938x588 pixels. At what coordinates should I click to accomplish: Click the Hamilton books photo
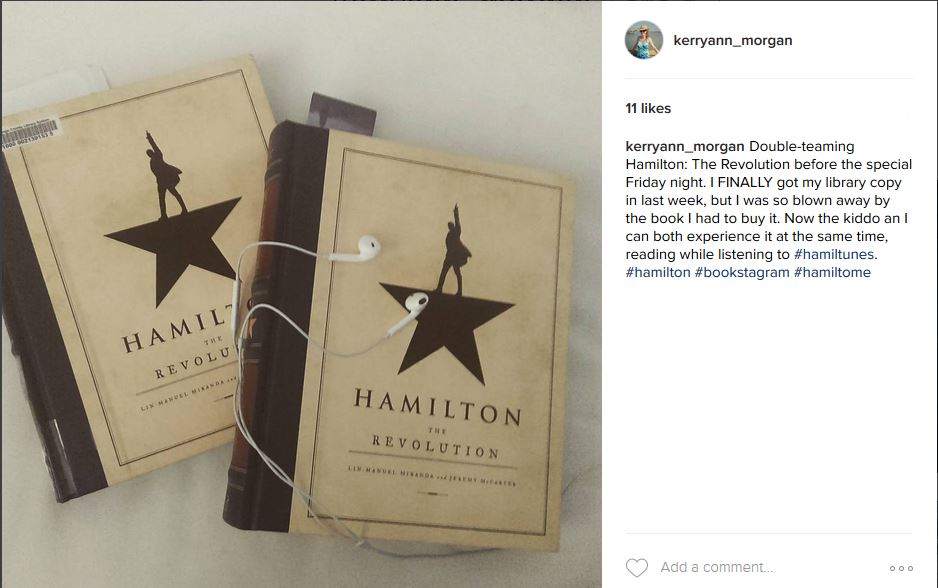coord(301,294)
